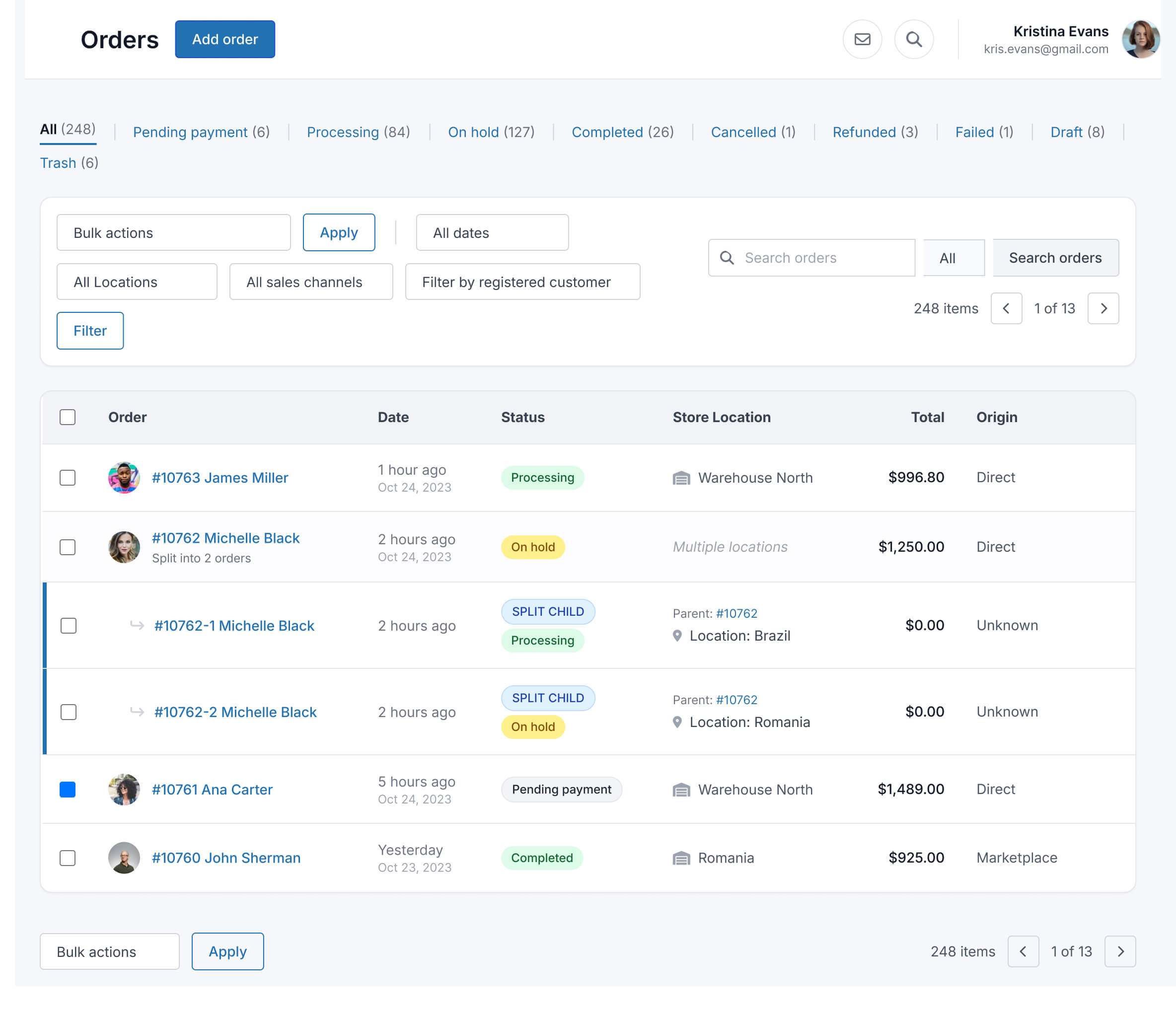Check the checkbox for order #10763 James Miller

[x=68, y=477]
